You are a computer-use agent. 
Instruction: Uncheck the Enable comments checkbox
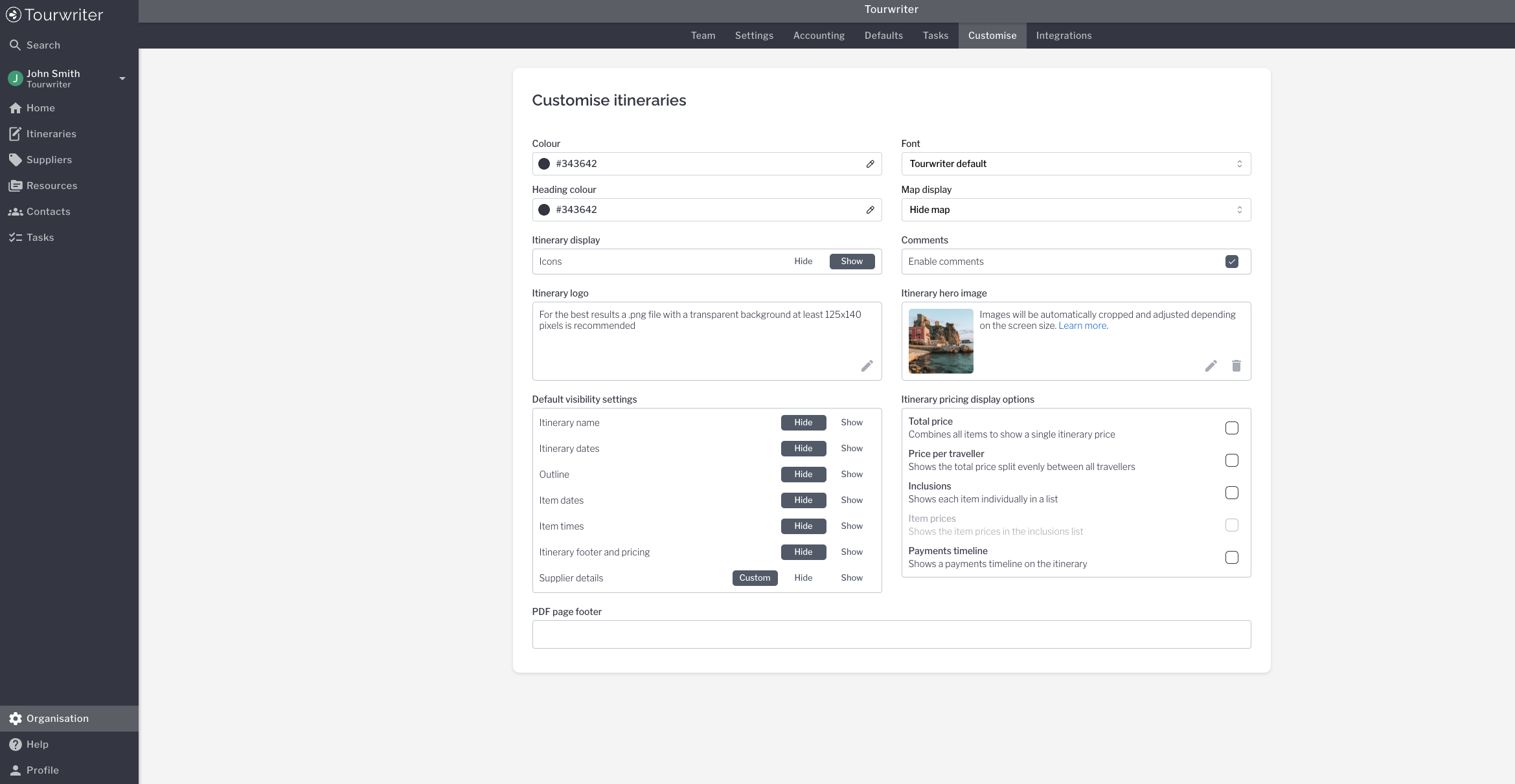(x=1231, y=262)
